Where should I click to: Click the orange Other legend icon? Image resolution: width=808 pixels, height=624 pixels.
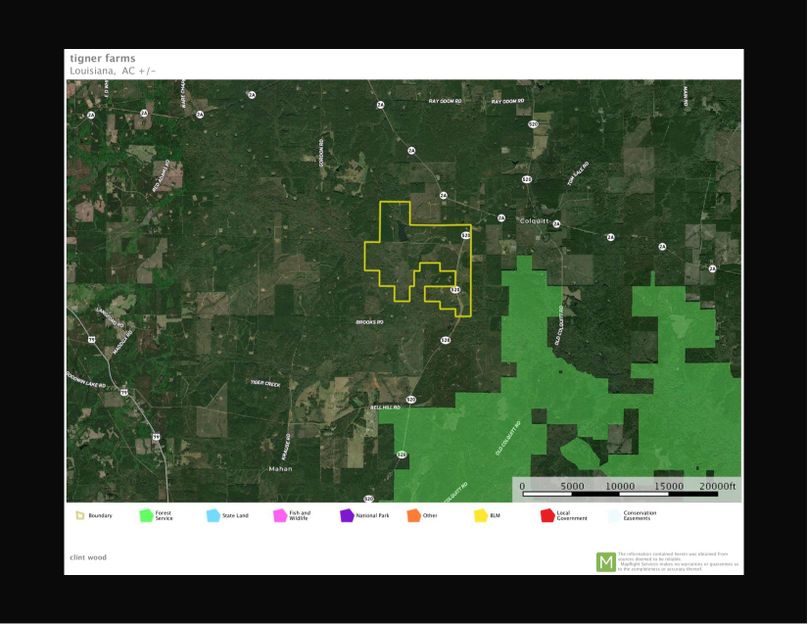413,516
